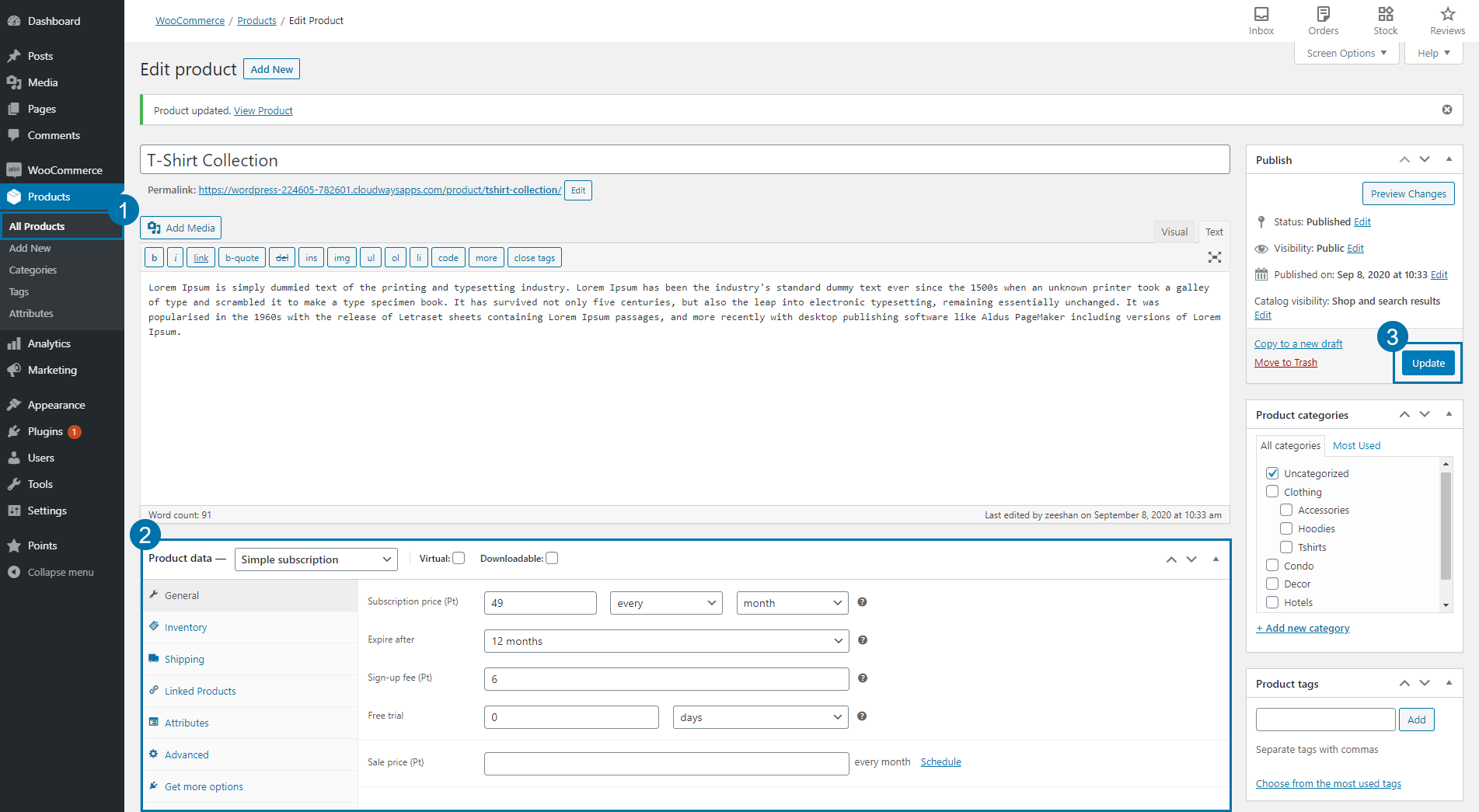Click subscription price help question icon
The height and width of the screenshot is (812, 1479).
pyautogui.click(x=862, y=602)
